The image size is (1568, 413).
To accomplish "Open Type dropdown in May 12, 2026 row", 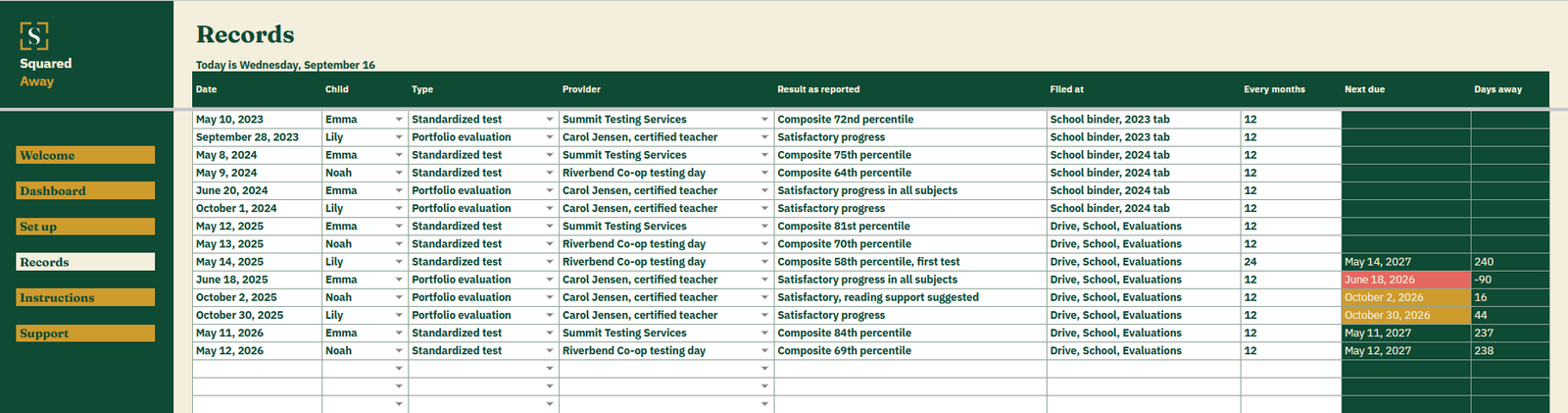I will [x=550, y=351].
